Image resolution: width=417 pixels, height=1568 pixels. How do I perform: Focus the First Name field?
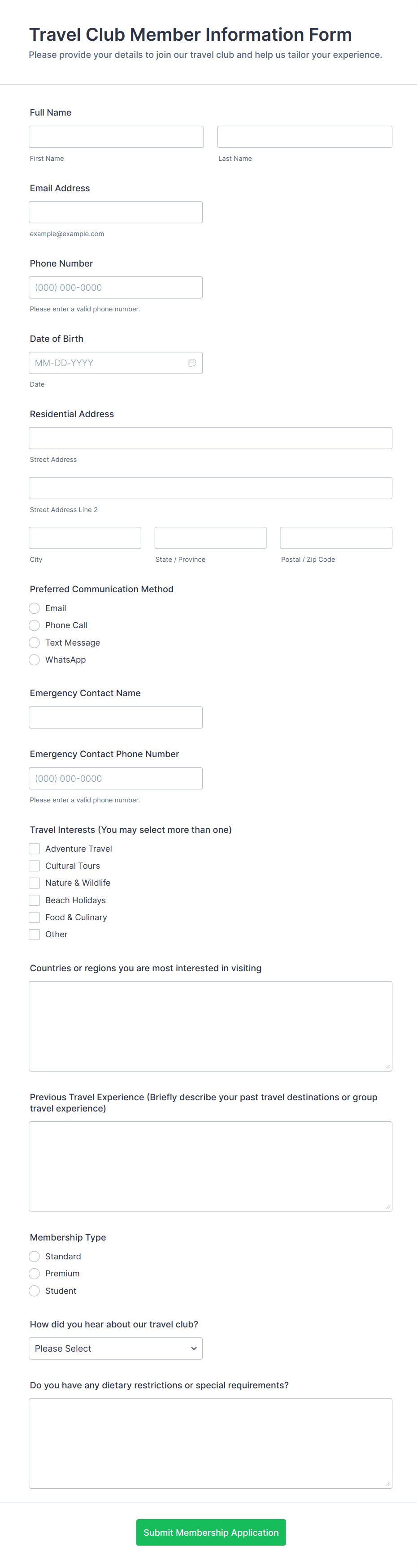click(x=117, y=136)
